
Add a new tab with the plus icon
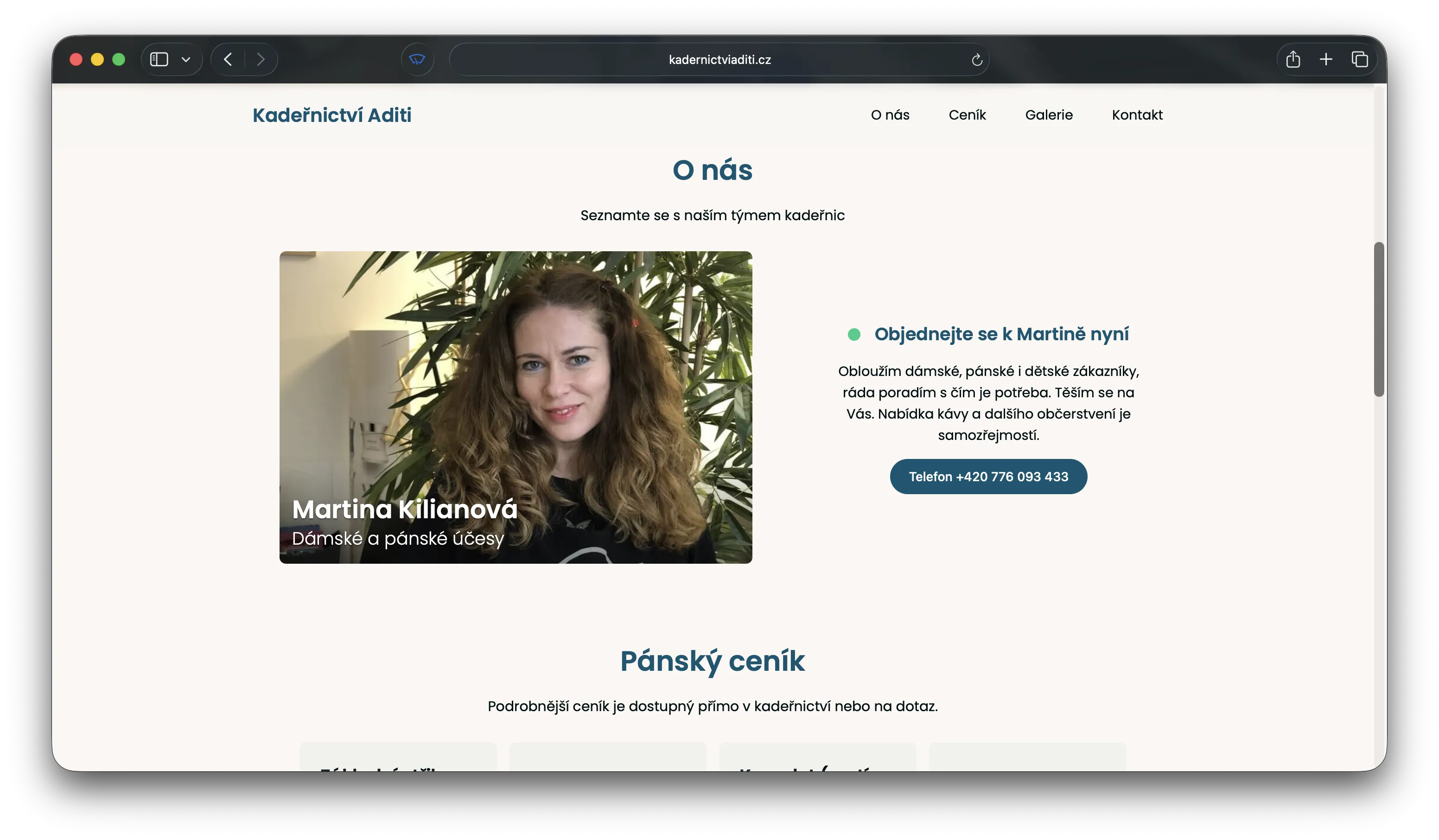1326,59
